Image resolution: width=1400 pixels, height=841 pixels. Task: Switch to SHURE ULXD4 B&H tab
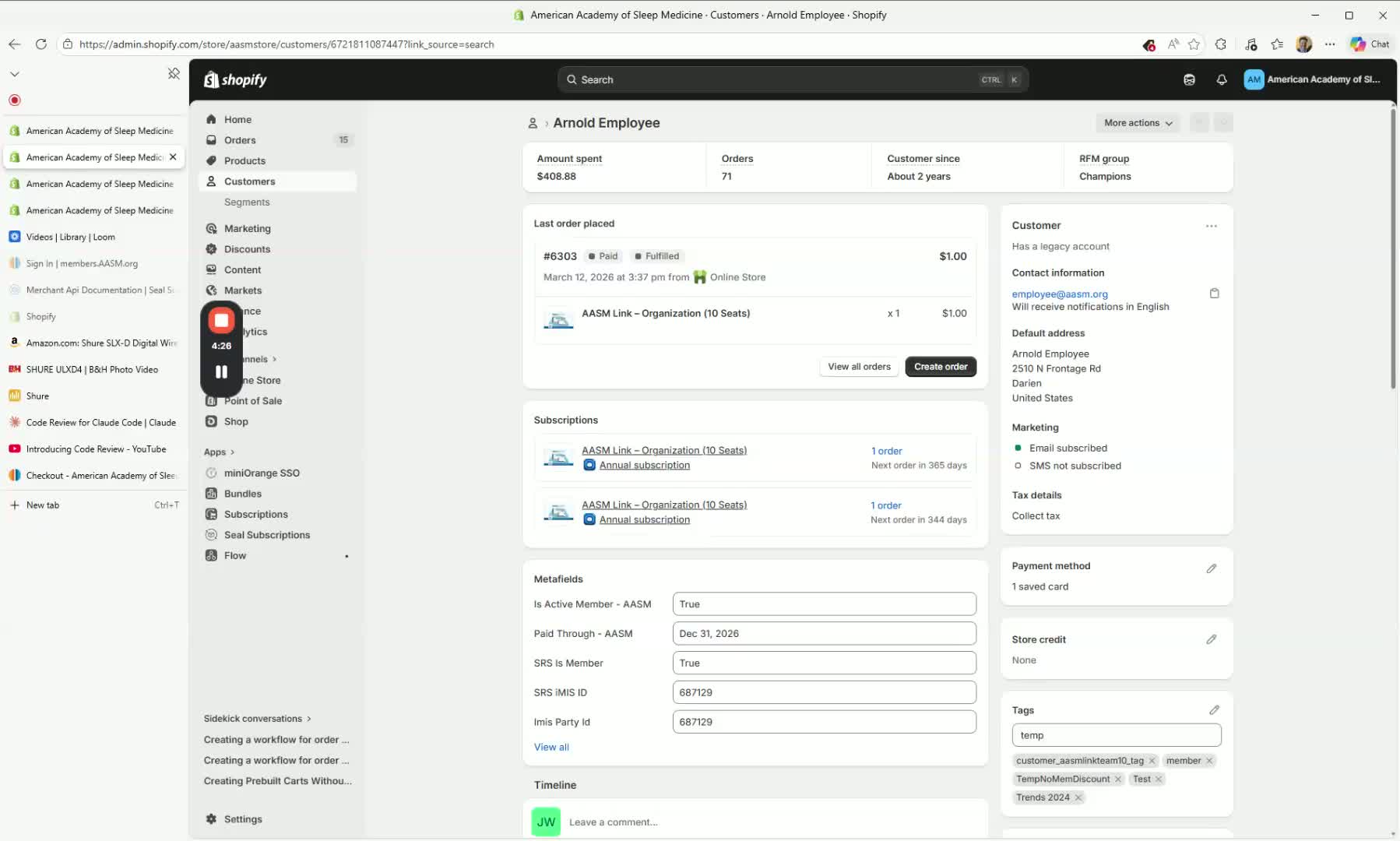pyautogui.click(x=93, y=369)
